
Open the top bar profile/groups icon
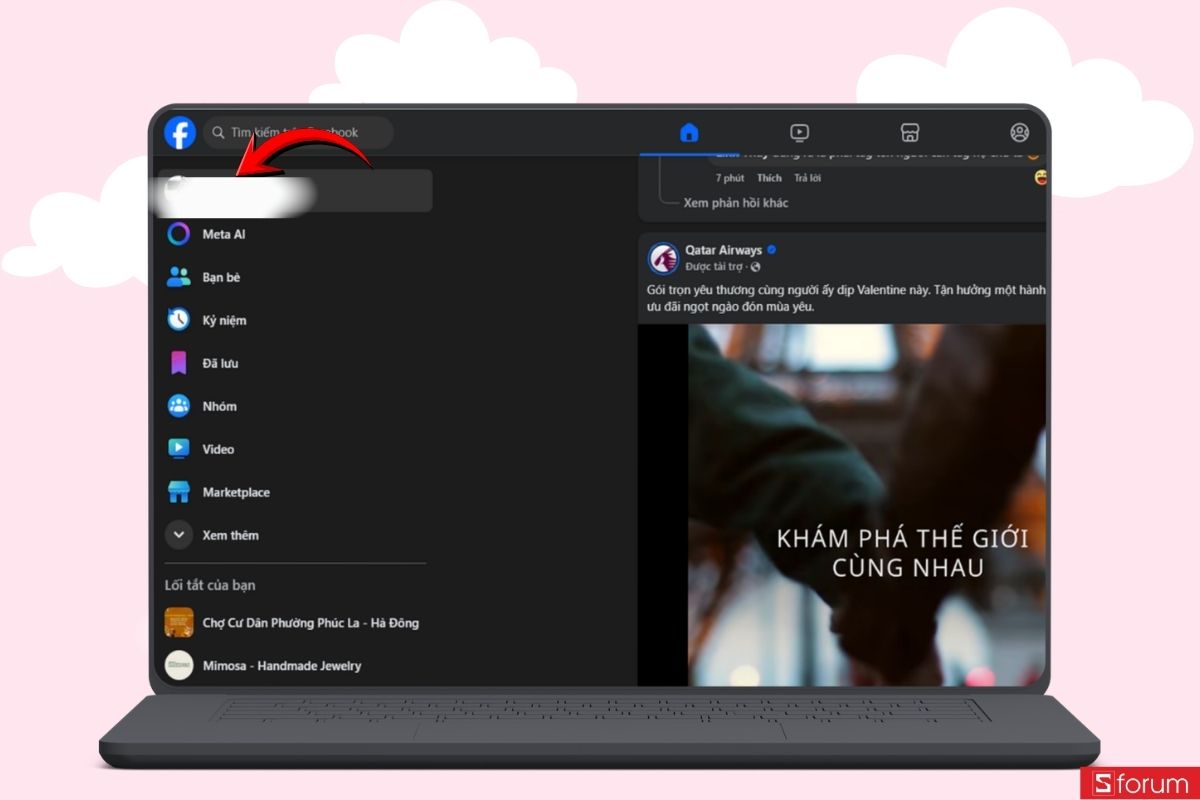(x=1019, y=133)
